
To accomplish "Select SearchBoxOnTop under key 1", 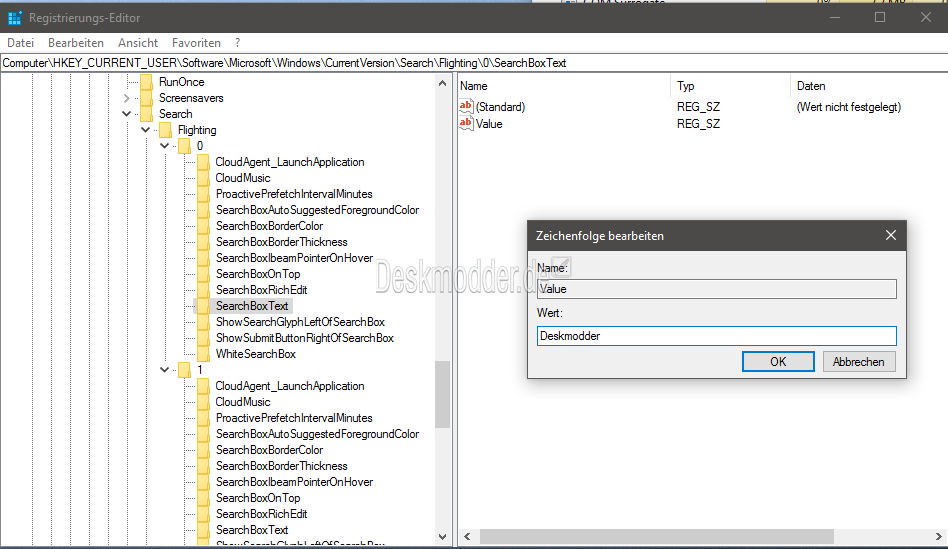I will pos(258,498).
